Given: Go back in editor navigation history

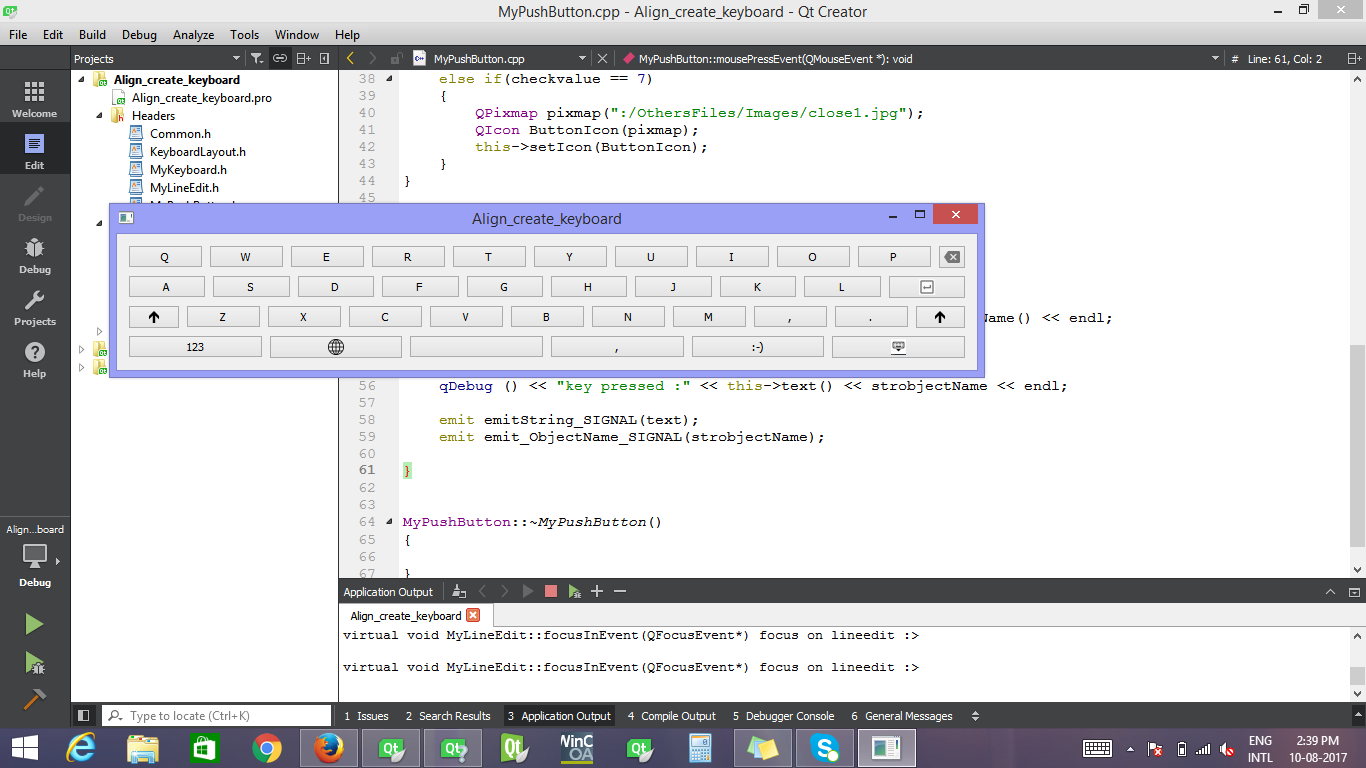Looking at the screenshot, I should pos(349,59).
